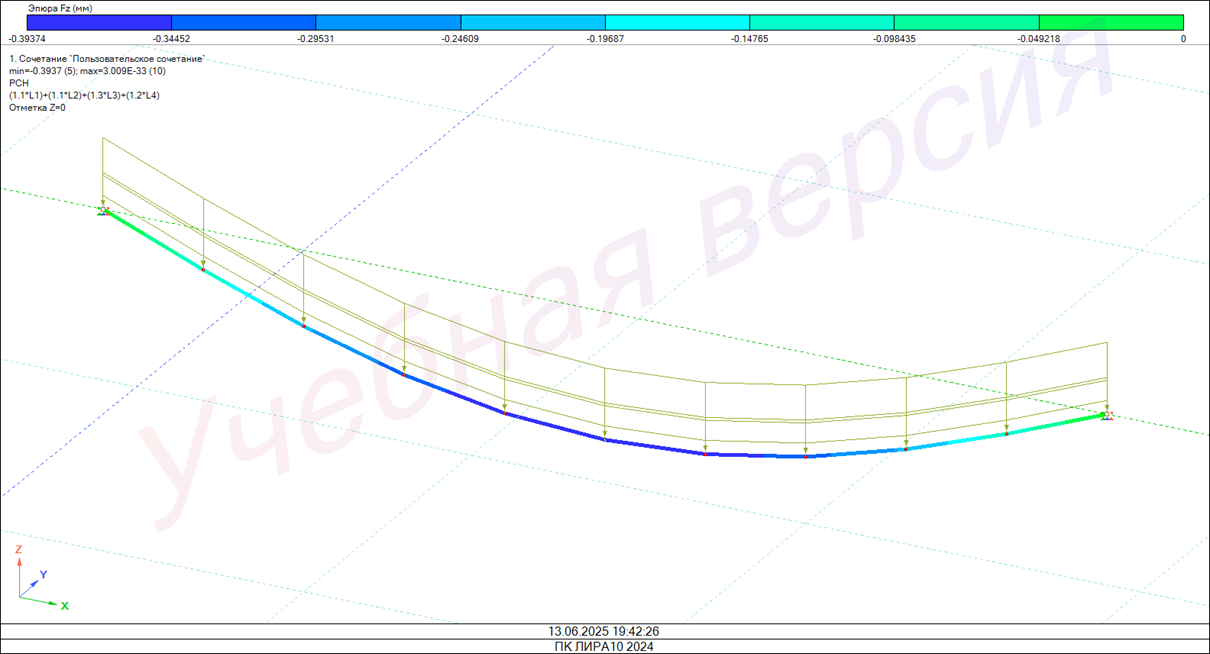Click the 'Пользовательское сочетание' combination title
This screenshot has height=654, width=1210.
pos(107,59)
